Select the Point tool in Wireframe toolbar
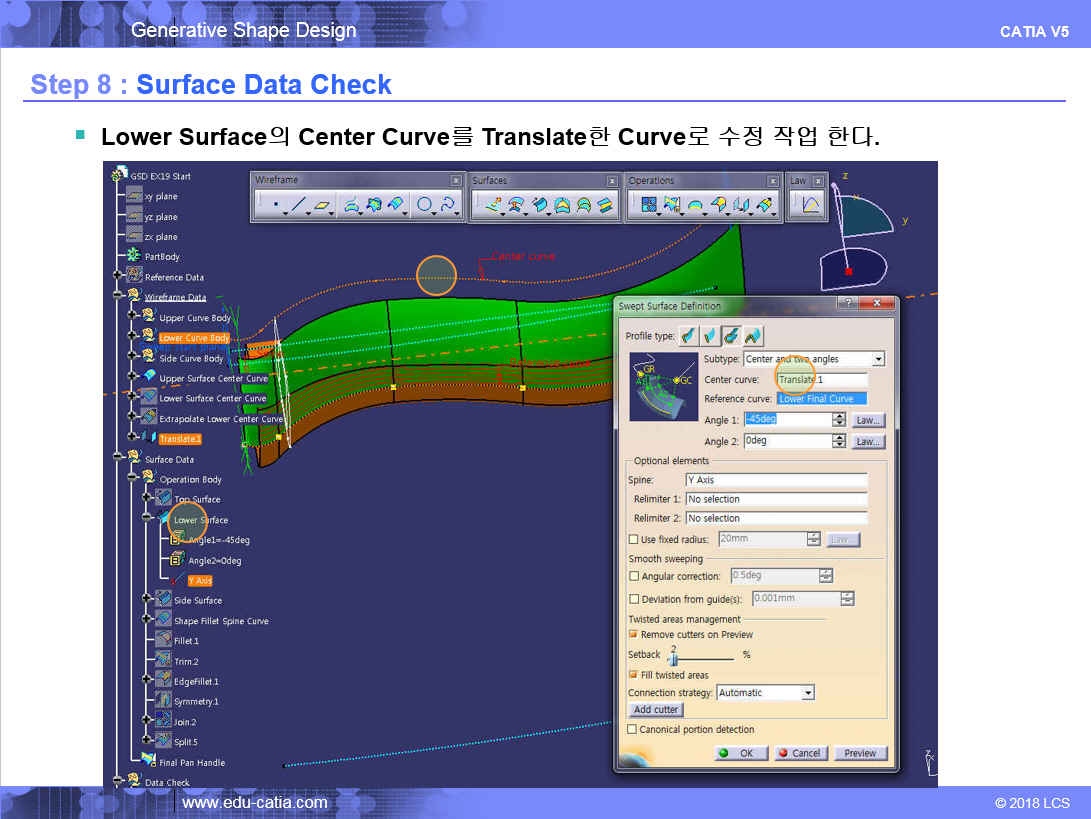The height and width of the screenshot is (819, 1091). (275, 206)
